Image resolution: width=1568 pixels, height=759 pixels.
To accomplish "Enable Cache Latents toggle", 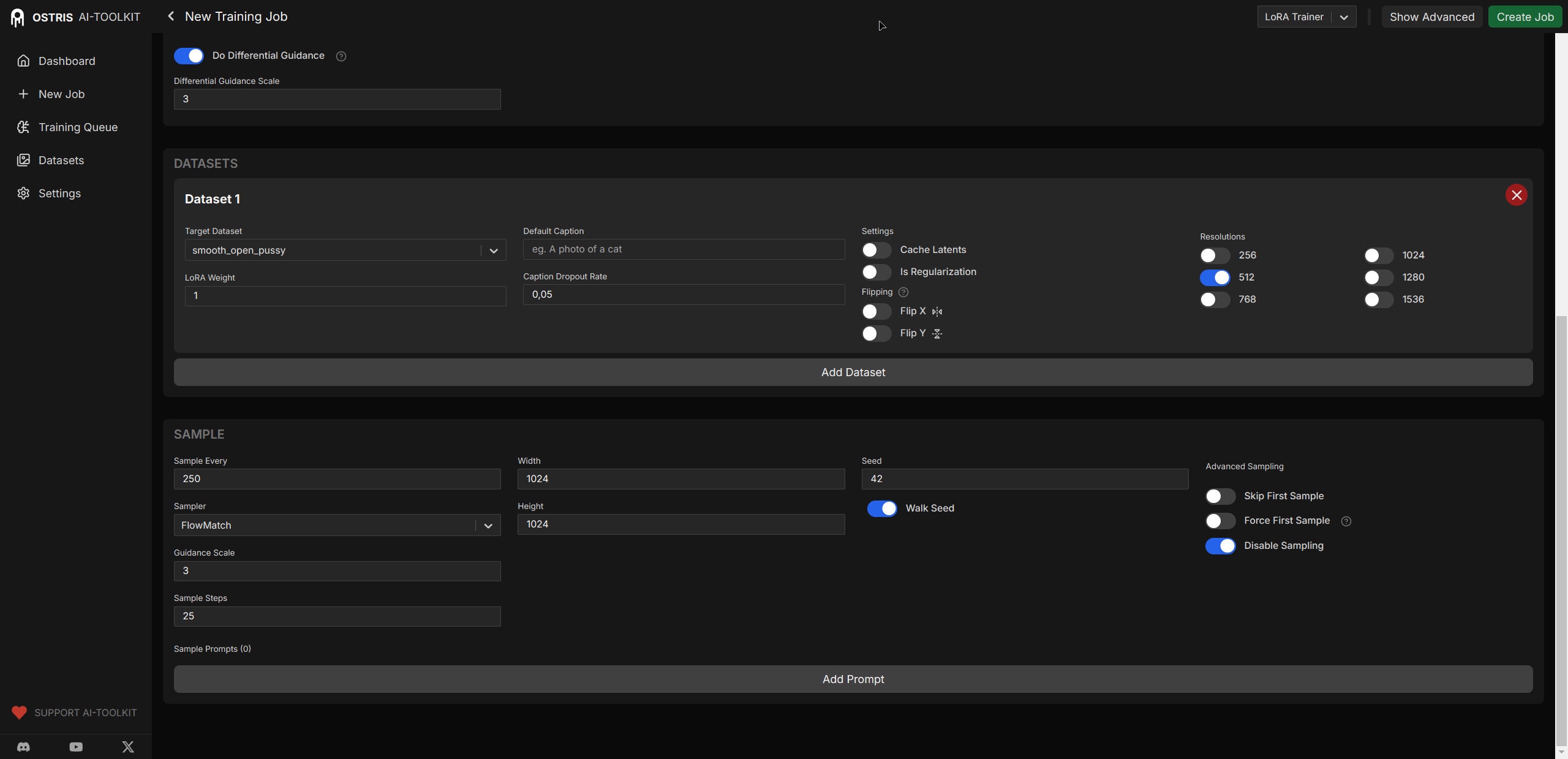I will click(876, 250).
